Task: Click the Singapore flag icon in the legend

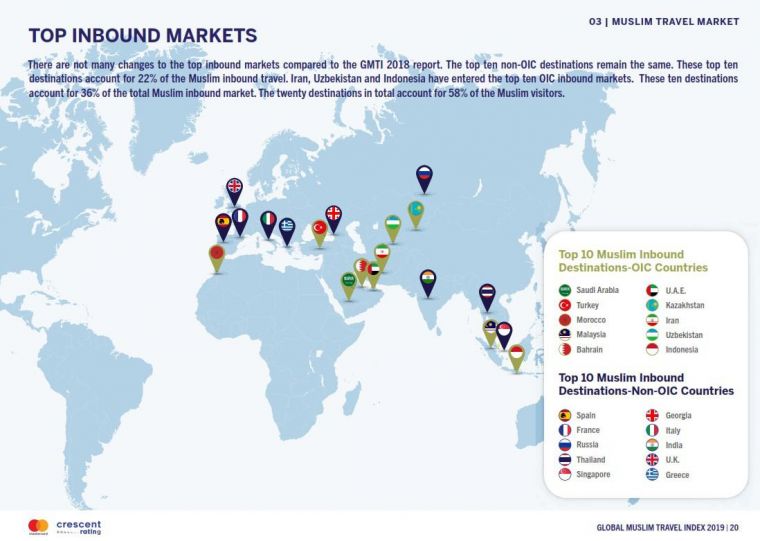Action: click(x=565, y=474)
